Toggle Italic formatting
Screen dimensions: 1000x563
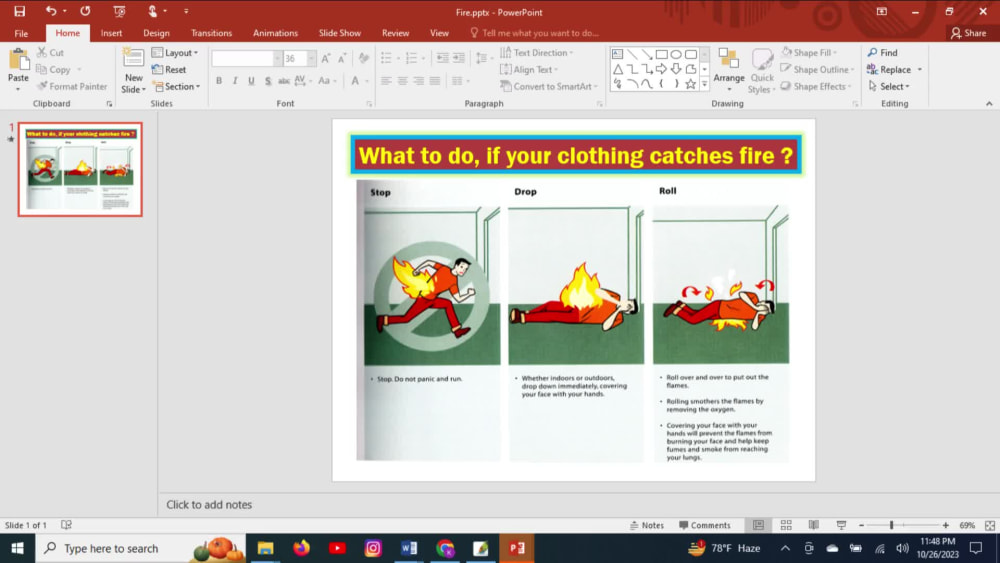pos(235,81)
